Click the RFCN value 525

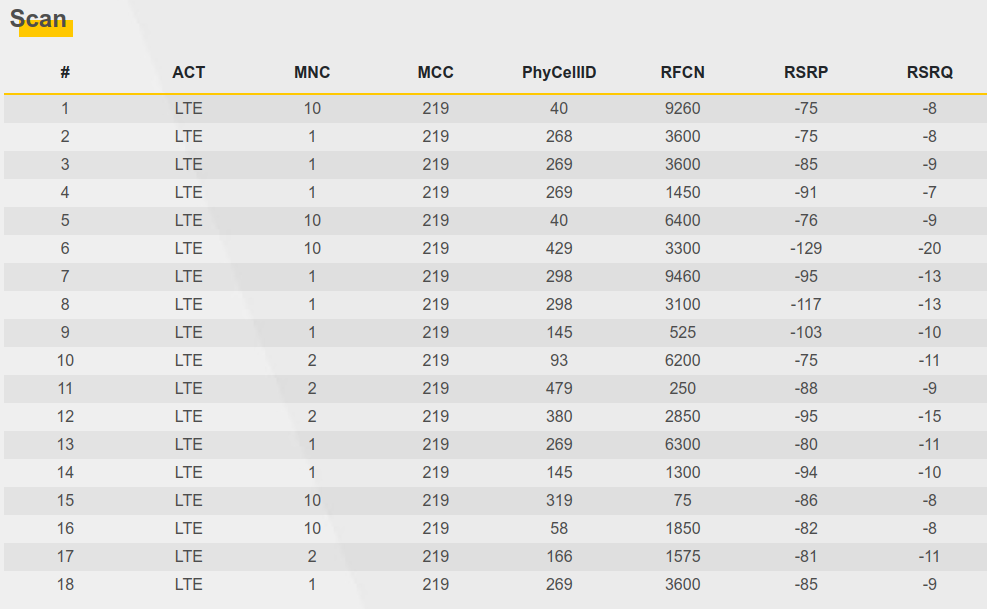coord(682,332)
